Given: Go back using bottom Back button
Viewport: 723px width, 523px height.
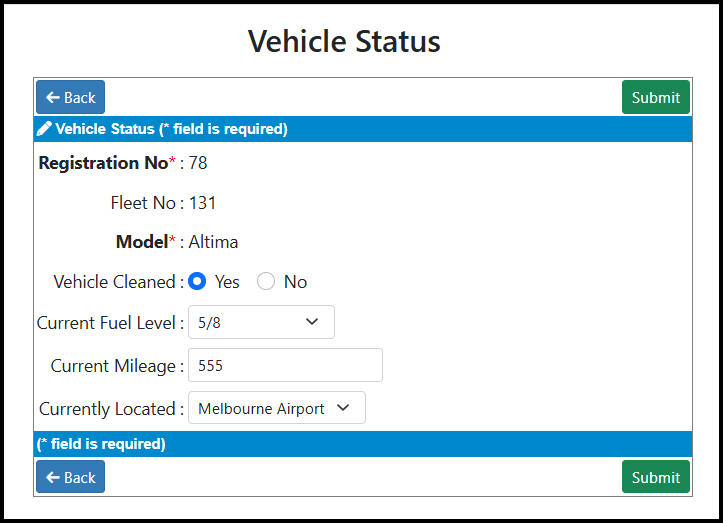Looking at the screenshot, I should 71,477.
